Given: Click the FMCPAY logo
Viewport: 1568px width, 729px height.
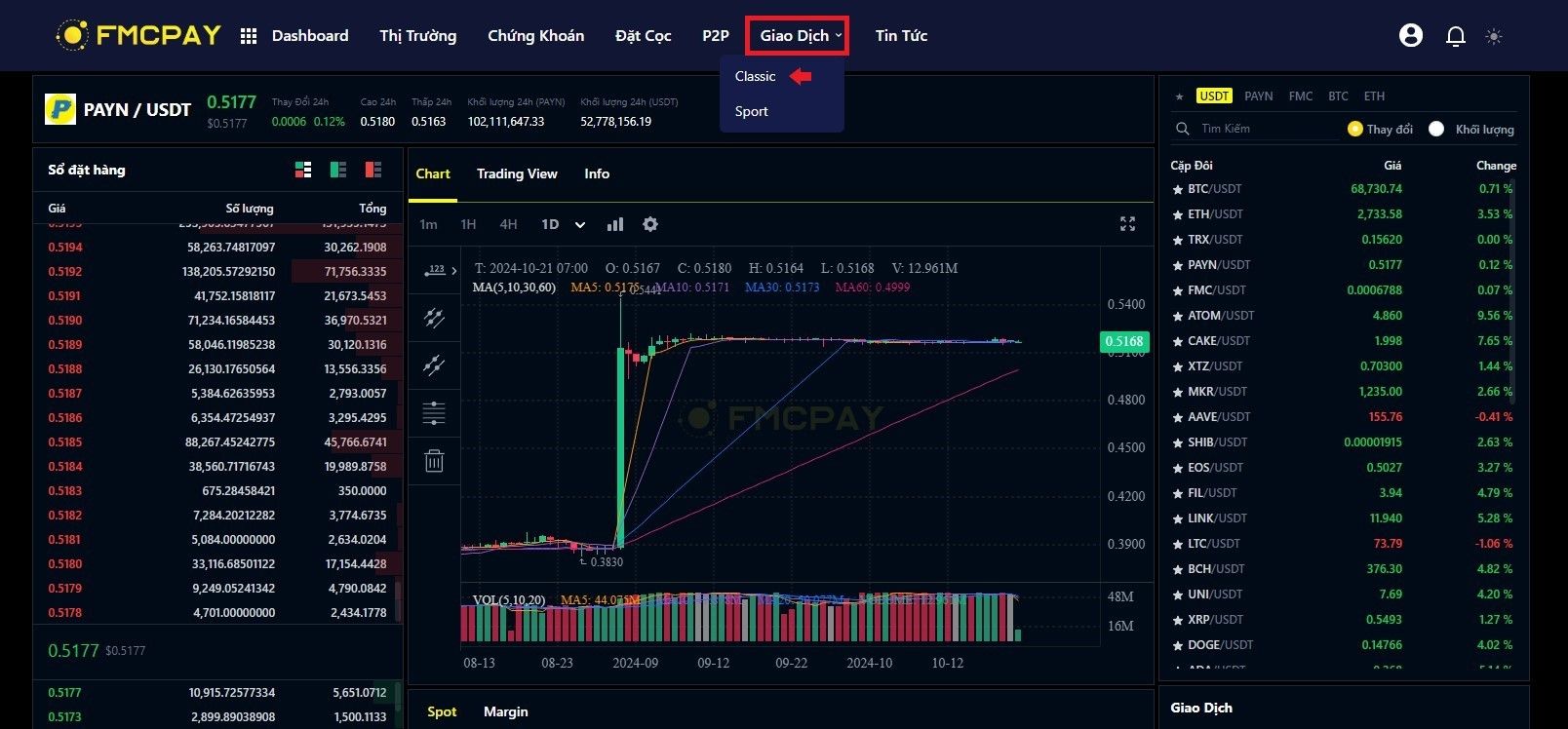Looking at the screenshot, I should tap(138, 36).
